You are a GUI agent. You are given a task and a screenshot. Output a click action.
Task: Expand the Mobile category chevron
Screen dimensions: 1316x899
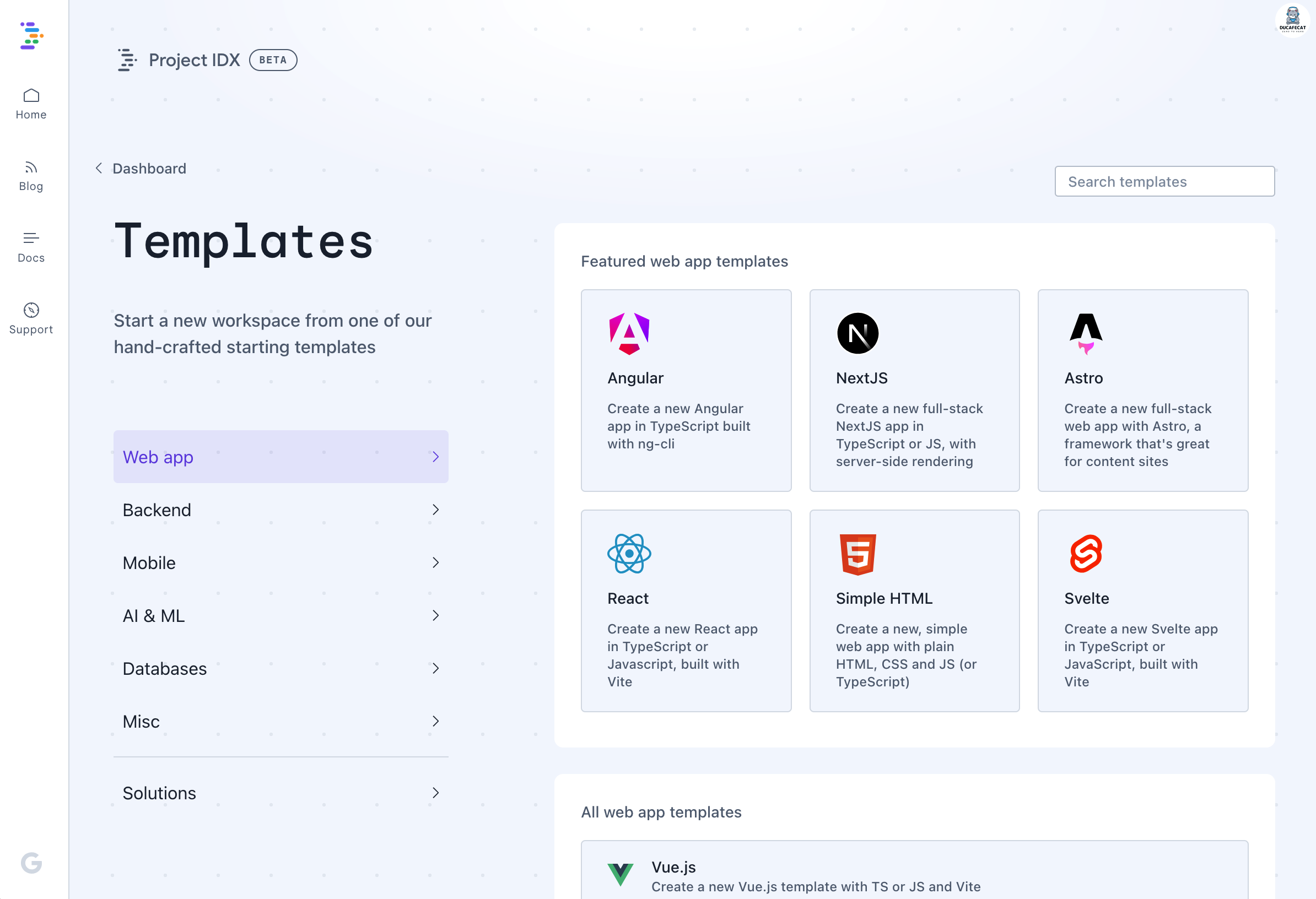(x=435, y=563)
